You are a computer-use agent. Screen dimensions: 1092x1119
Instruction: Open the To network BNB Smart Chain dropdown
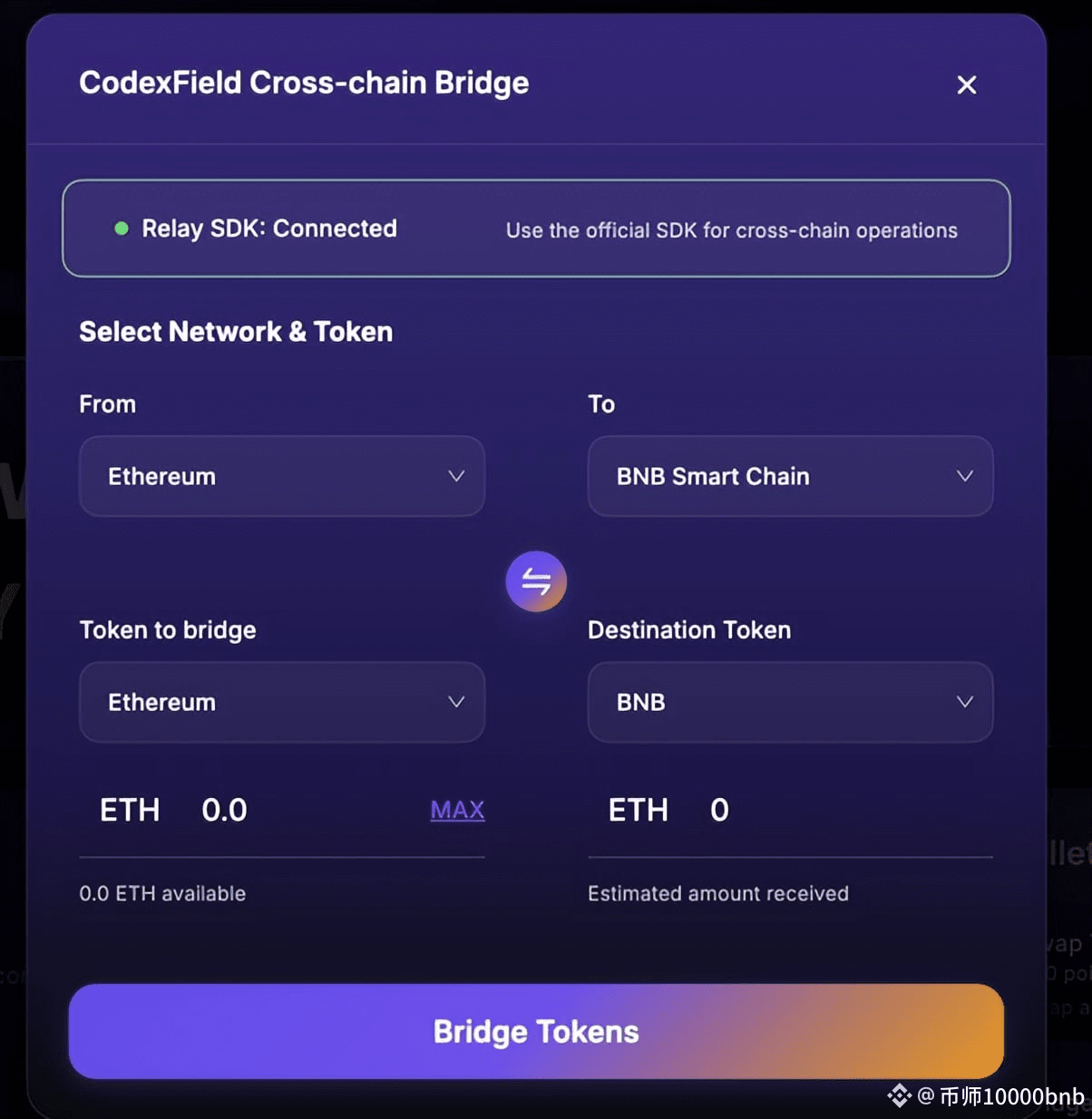pos(790,476)
